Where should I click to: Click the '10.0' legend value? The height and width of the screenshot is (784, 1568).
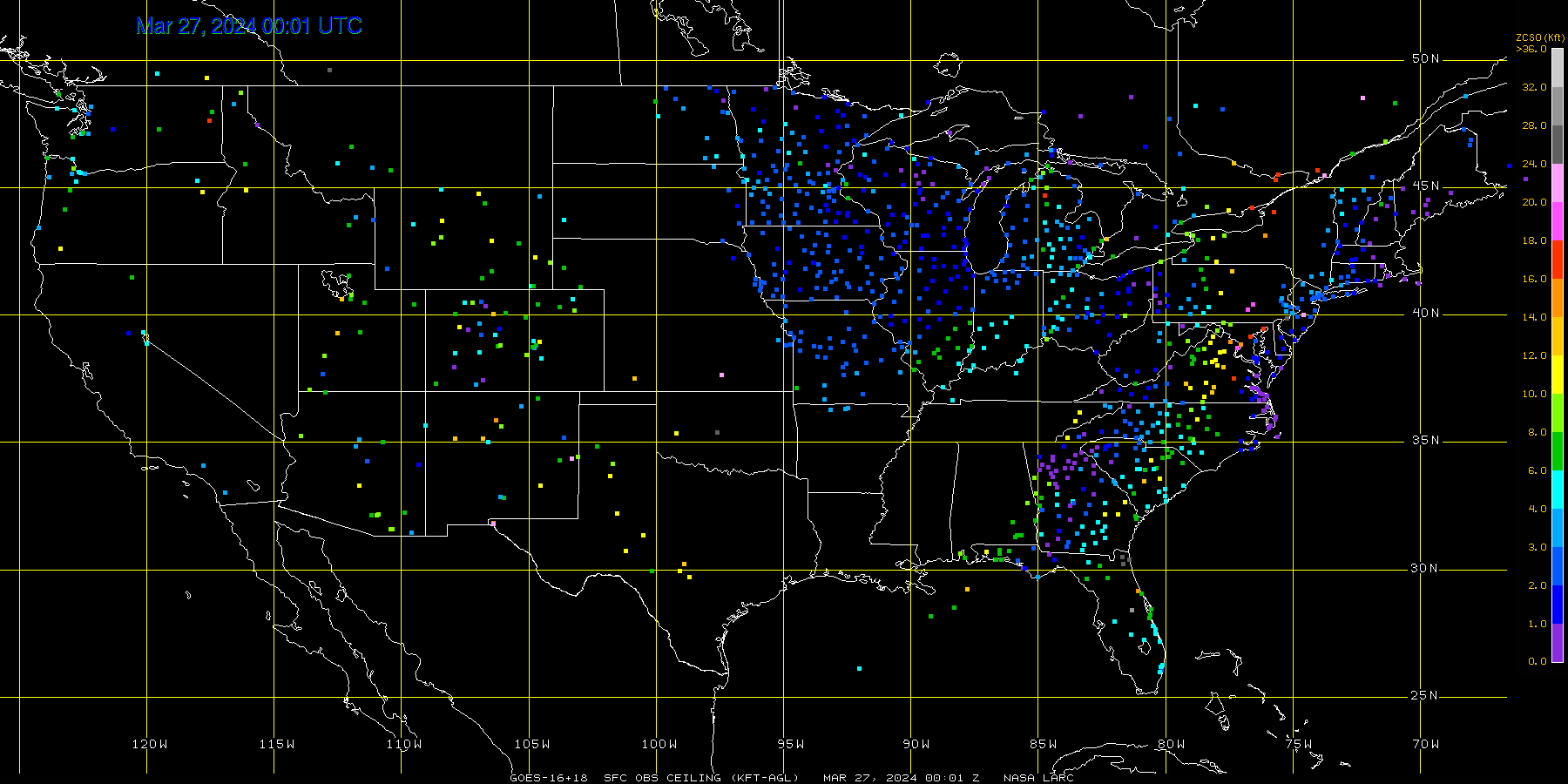point(1534,394)
